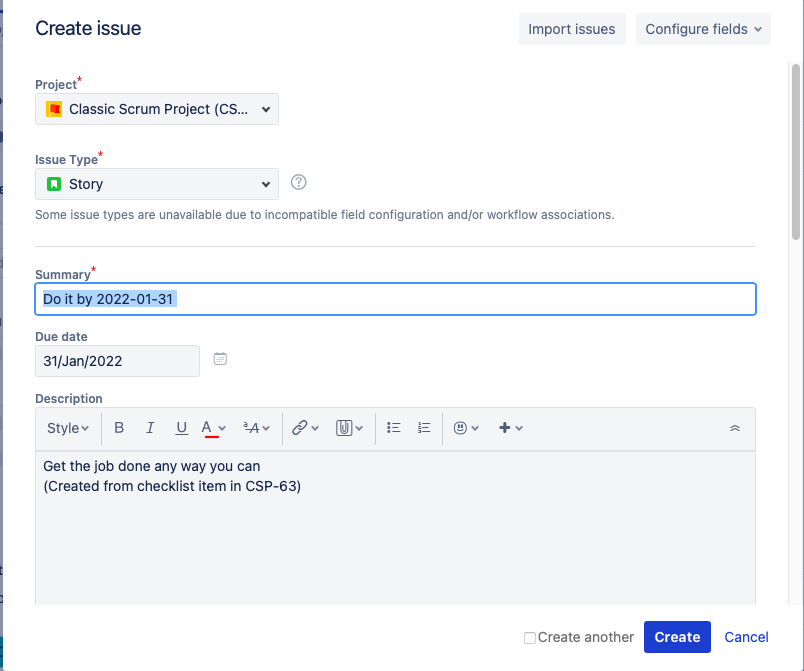Collapse the description editor toolbar

click(735, 428)
